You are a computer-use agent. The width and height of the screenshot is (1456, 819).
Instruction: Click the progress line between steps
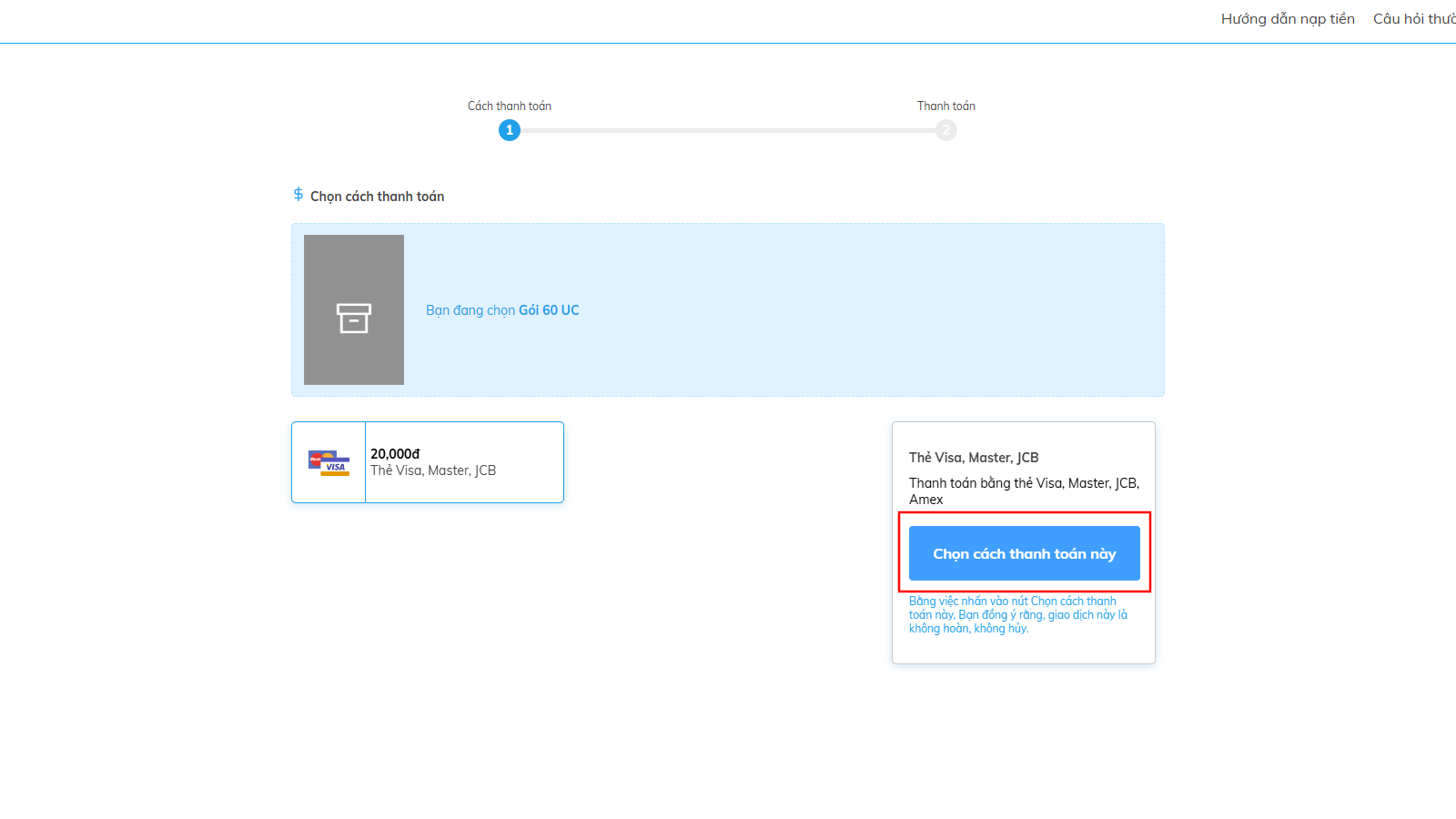728,130
